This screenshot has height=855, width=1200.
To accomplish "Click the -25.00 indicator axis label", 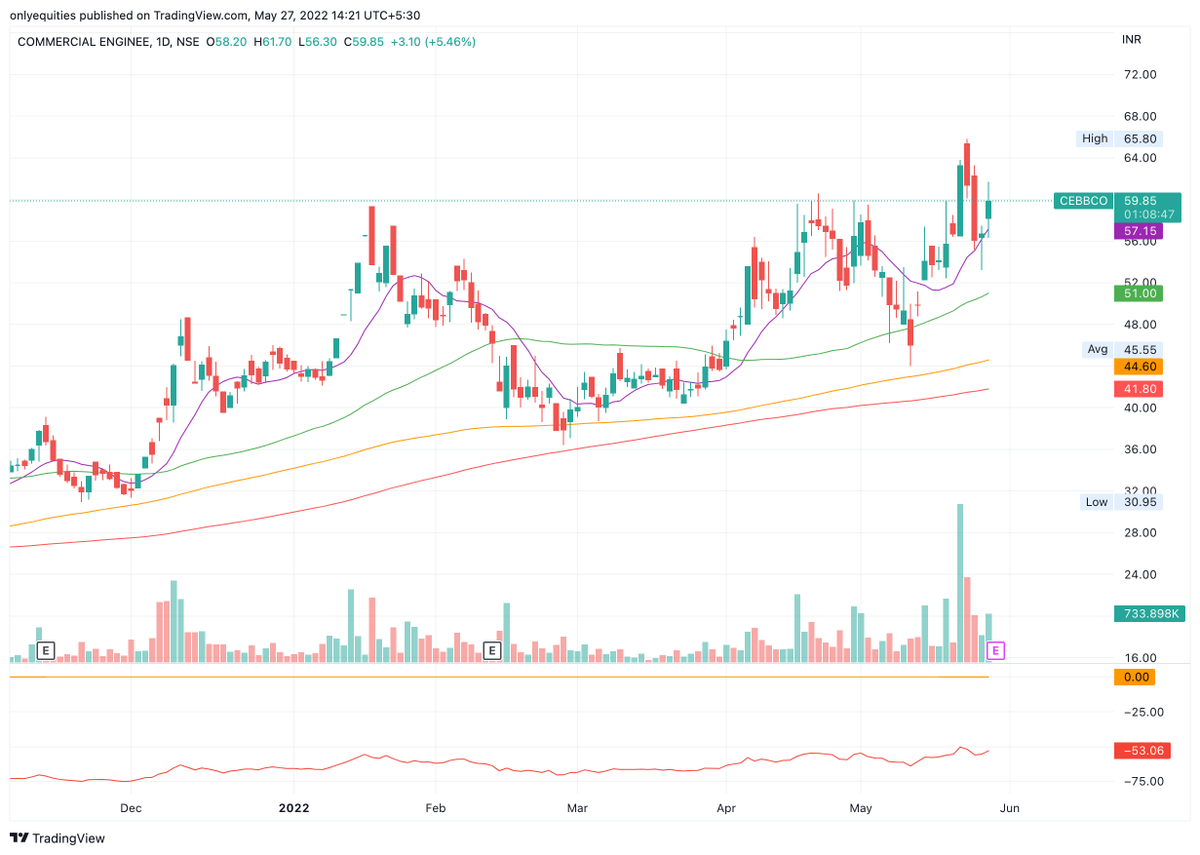I will [x=1141, y=712].
